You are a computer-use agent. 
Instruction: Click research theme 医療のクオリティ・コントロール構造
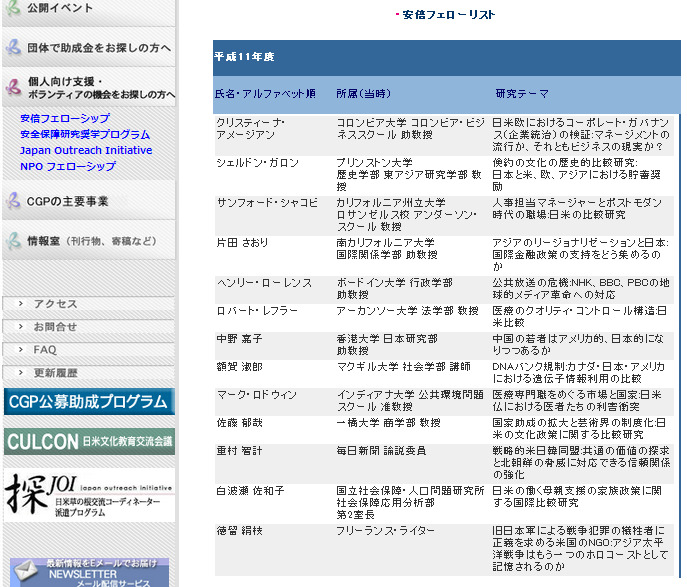pos(579,317)
